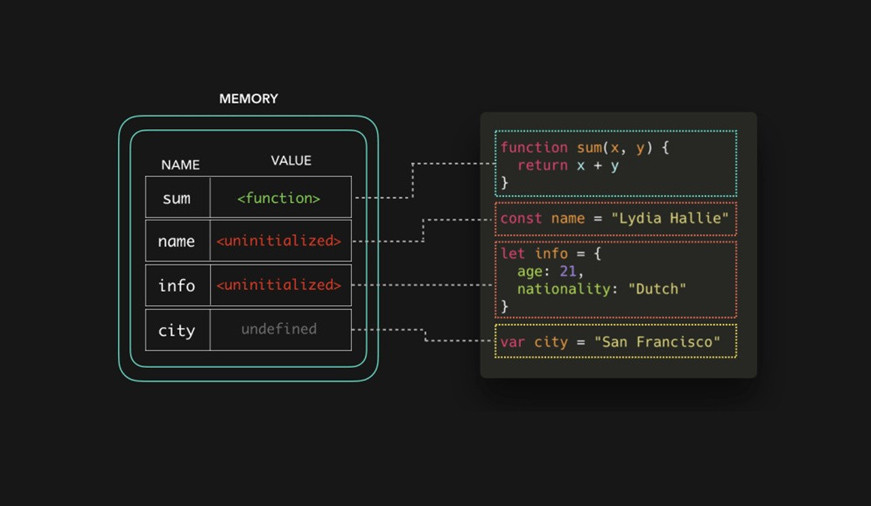Viewport: 871px width, 506px height.
Task: Click the <uninitialized> value in the info row
Action: coord(279,285)
